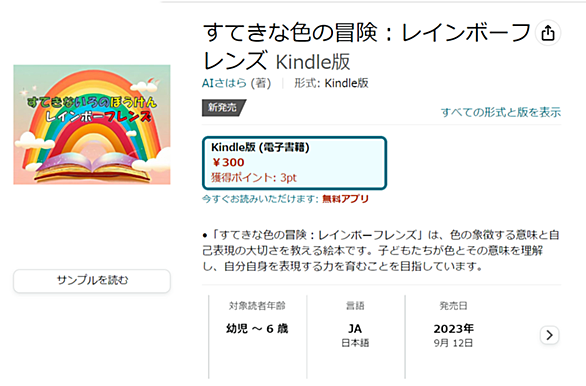Open the rainbow book cover image
Image resolution: width=586 pixels, height=386 pixels.
pos(92,124)
